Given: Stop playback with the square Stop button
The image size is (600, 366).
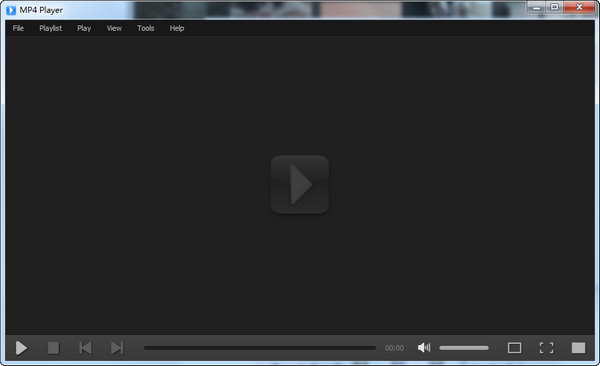Looking at the screenshot, I should click(54, 348).
